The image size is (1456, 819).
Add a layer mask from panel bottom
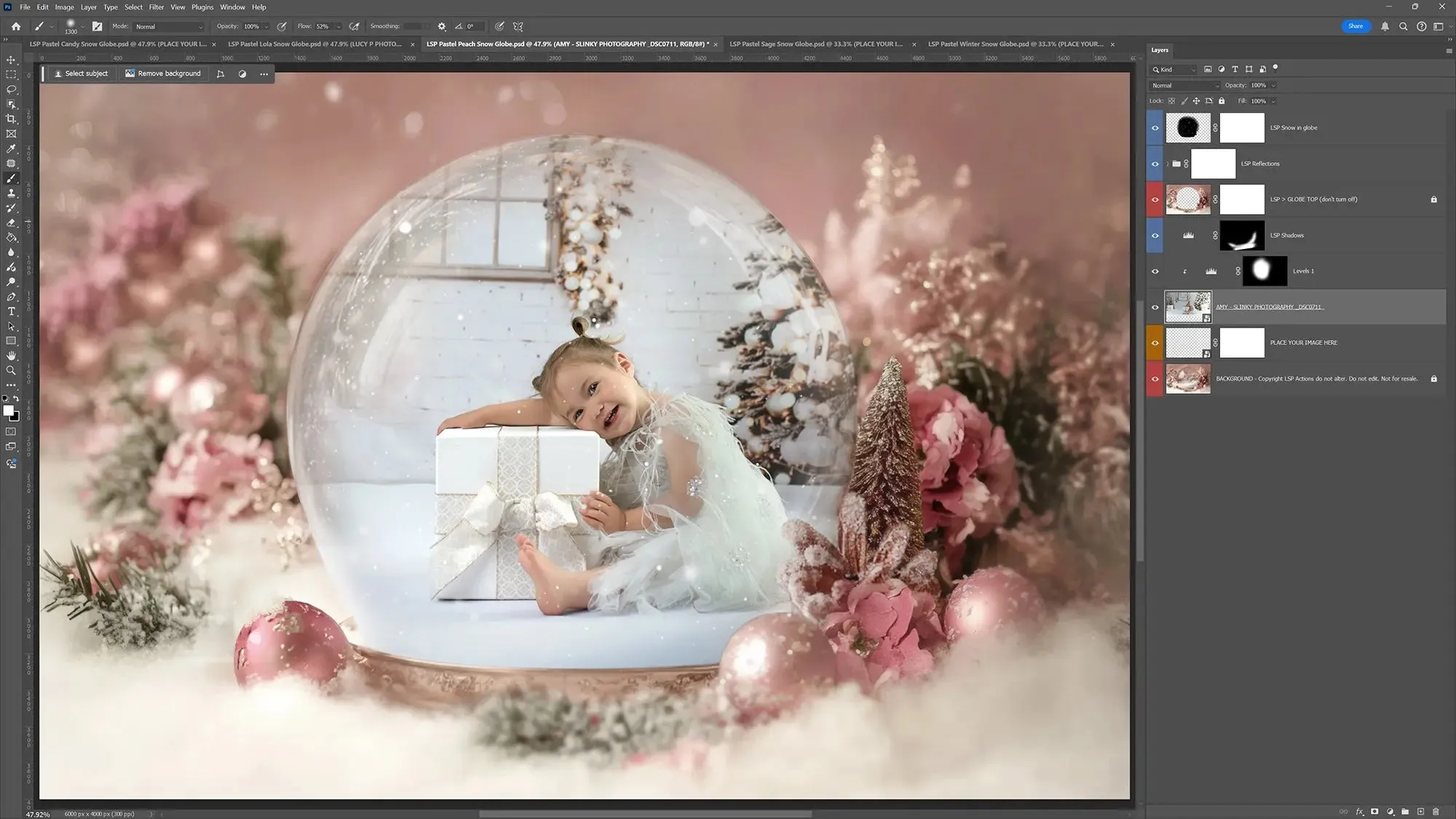pyautogui.click(x=1374, y=811)
